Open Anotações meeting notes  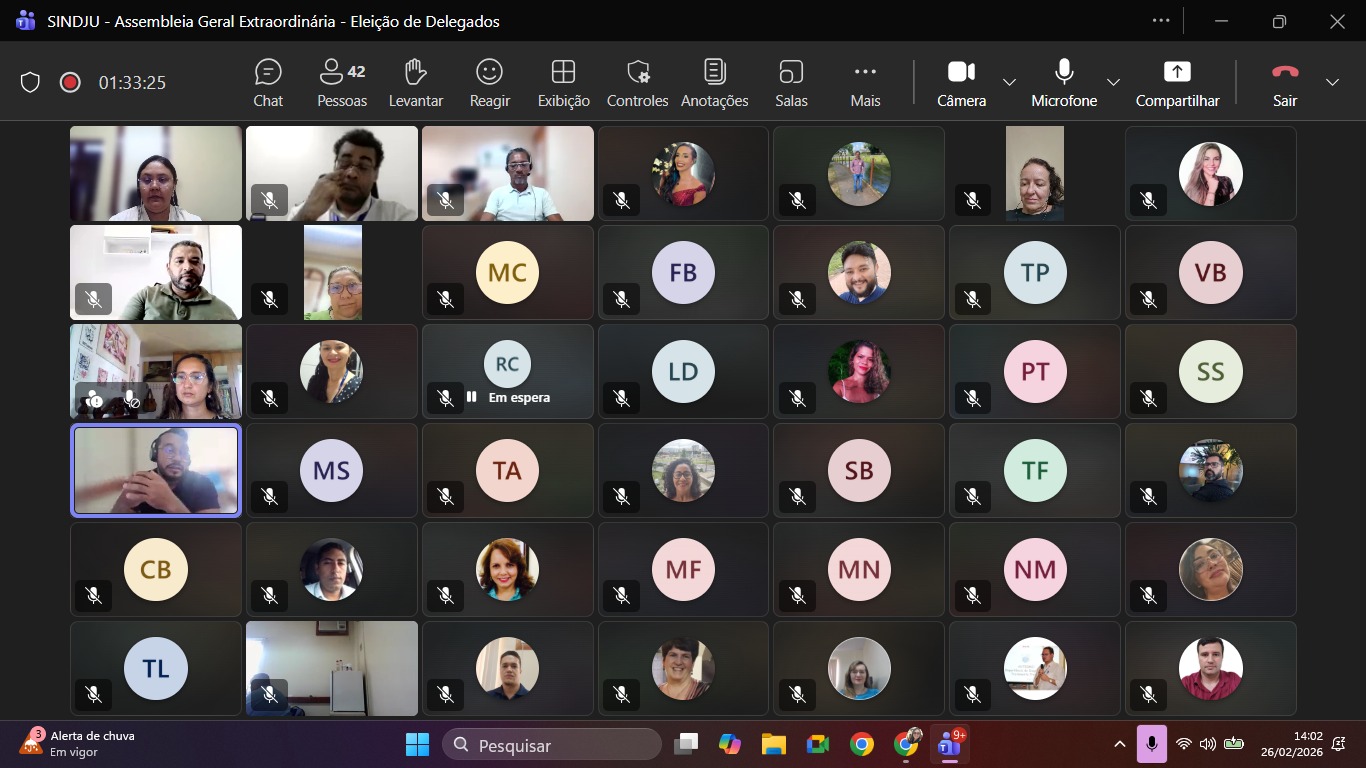pyautogui.click(x=714, y=83)
